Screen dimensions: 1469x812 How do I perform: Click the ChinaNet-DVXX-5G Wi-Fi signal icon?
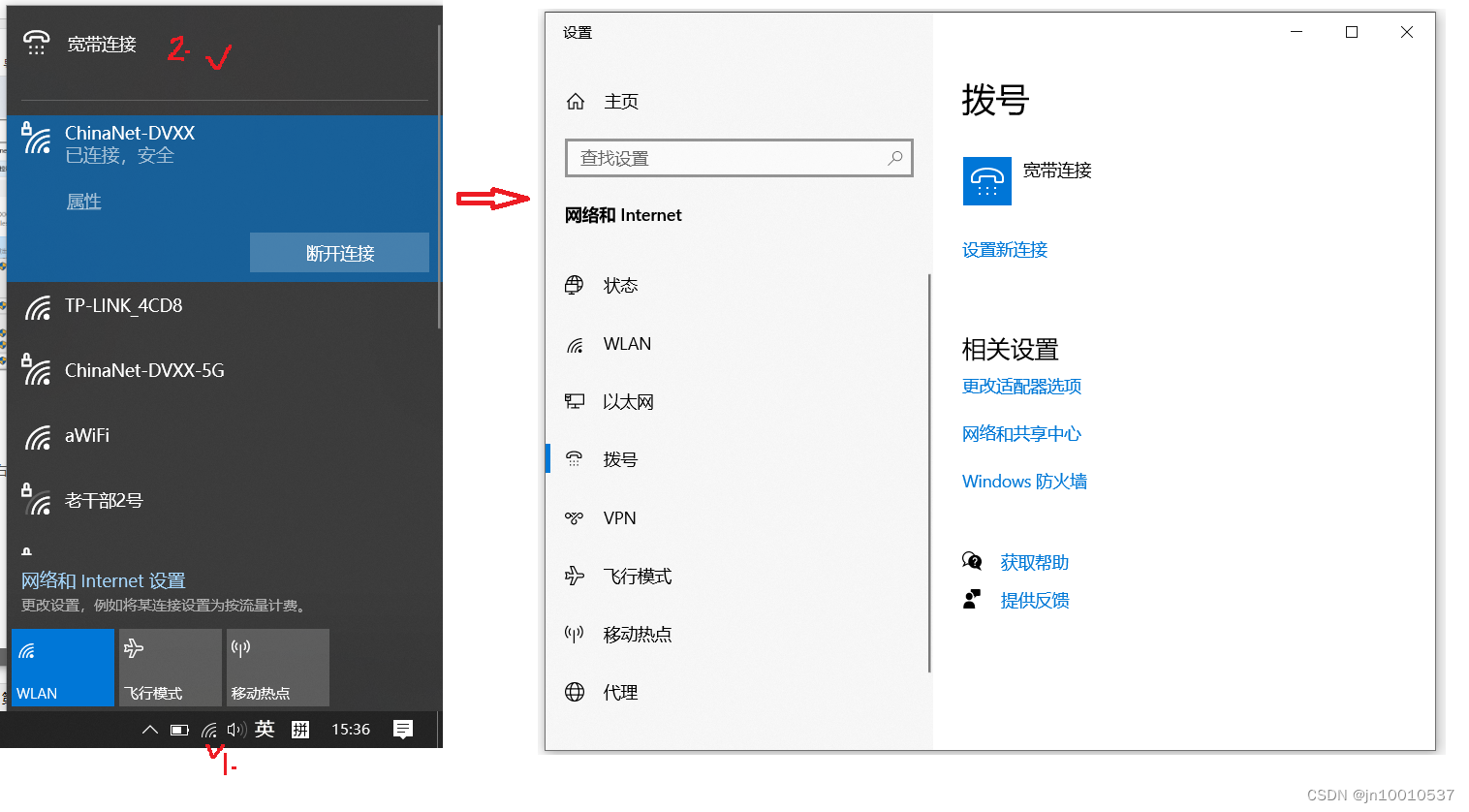pyautogui.click(x=36, y=370)
